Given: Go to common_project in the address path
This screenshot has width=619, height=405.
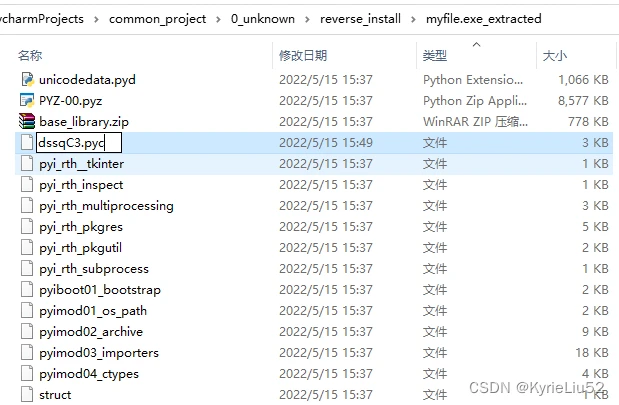Looking at the screenshot, I should 157,18.
